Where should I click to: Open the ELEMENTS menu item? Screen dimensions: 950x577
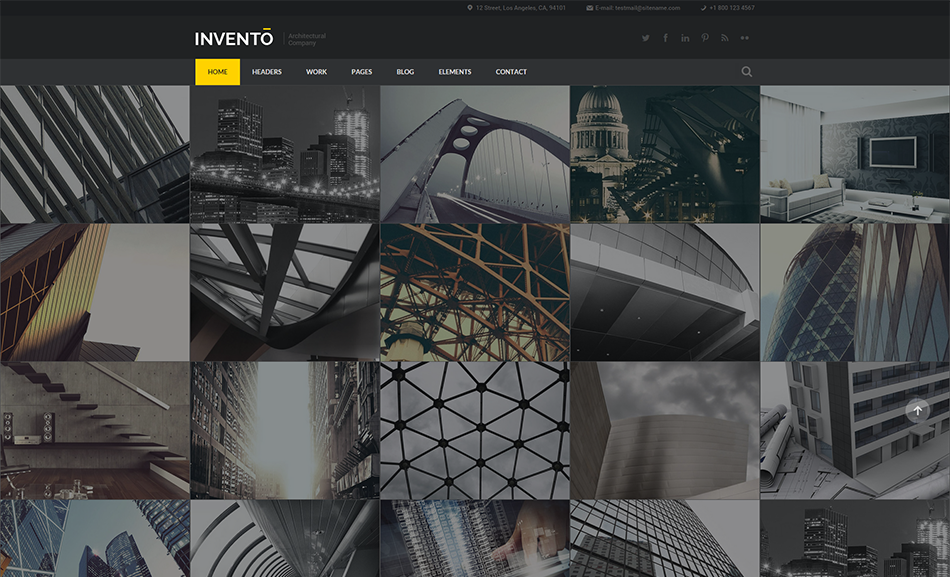[455, 72]
